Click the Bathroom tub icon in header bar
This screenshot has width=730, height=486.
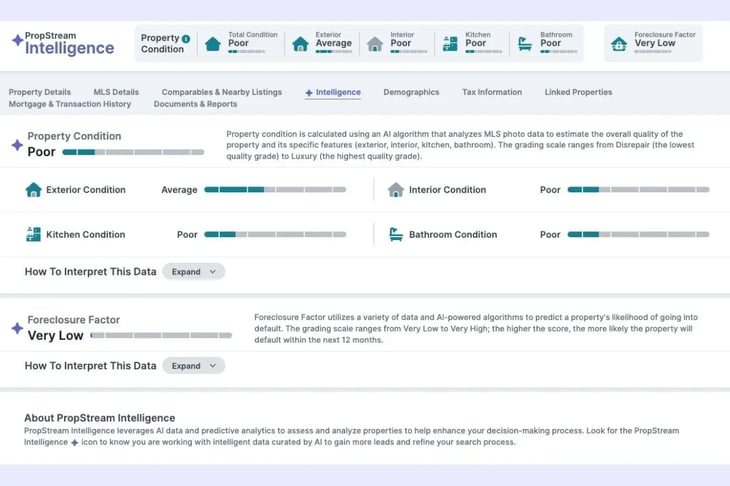click(525, 44)
